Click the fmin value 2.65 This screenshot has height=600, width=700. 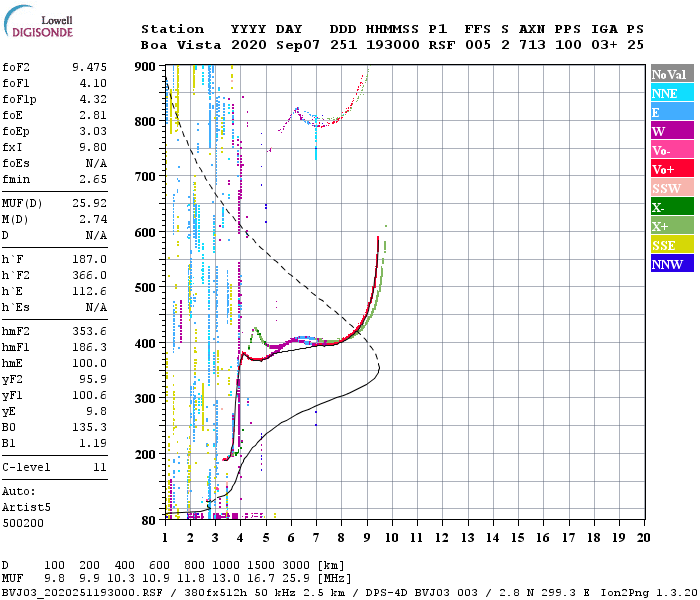coord(93,179)
